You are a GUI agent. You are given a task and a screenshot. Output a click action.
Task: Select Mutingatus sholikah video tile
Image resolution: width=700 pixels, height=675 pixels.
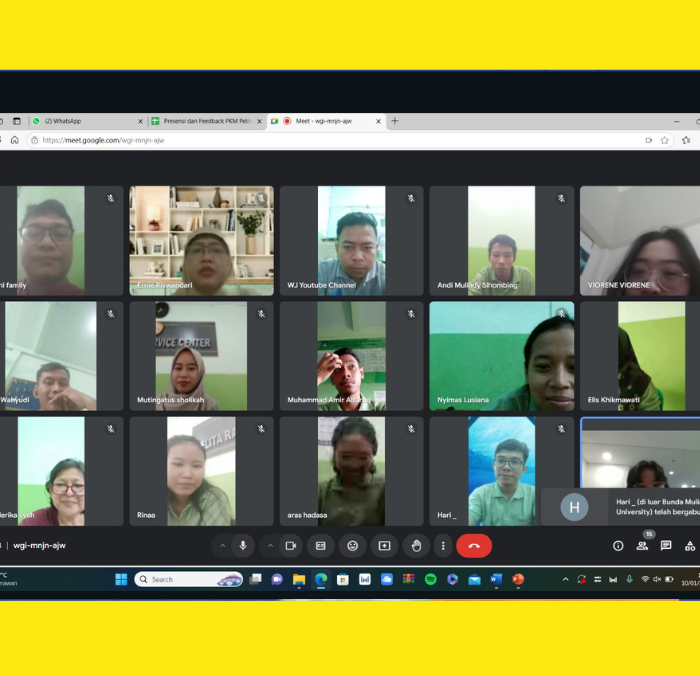pos(201,356)
